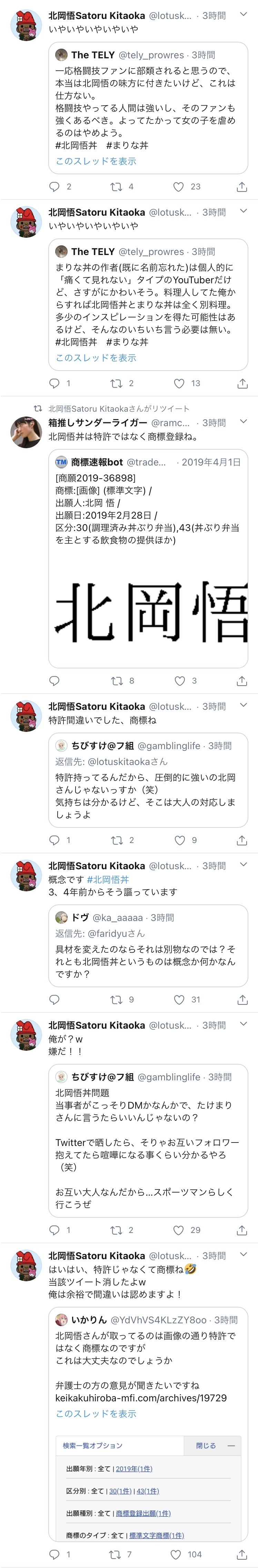The width and height of the screenshot is (258, 1568).
Task: Reply to the 箱推しサンダーライガー tweet
Action: [54, 680]
